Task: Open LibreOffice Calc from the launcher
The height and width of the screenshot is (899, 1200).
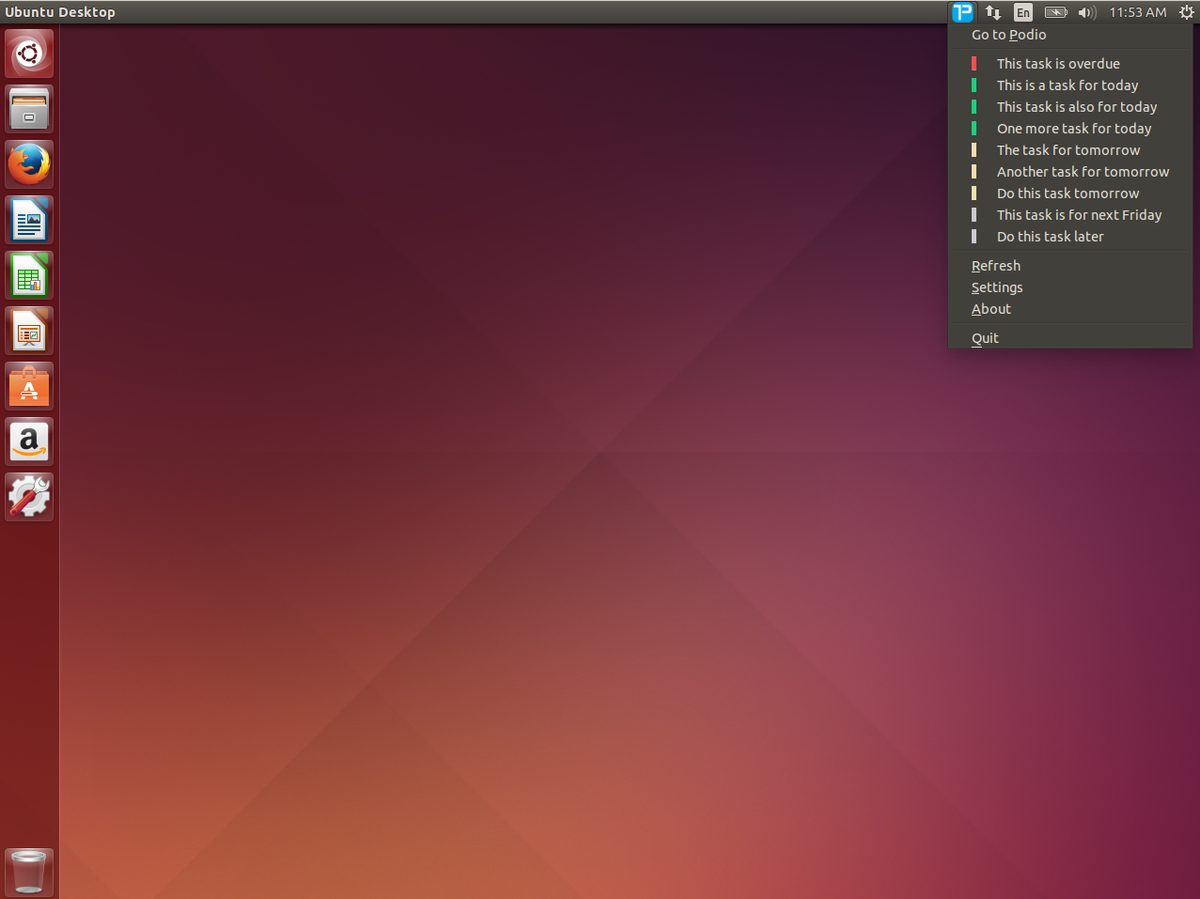Action: point(29,275)
